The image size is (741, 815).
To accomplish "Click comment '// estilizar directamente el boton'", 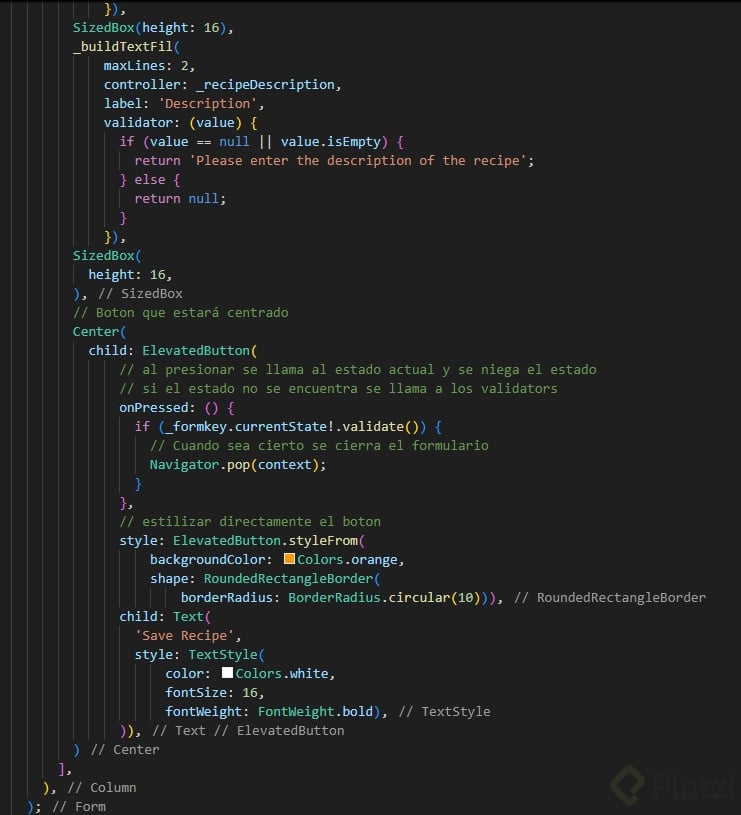I will point(250,521).
